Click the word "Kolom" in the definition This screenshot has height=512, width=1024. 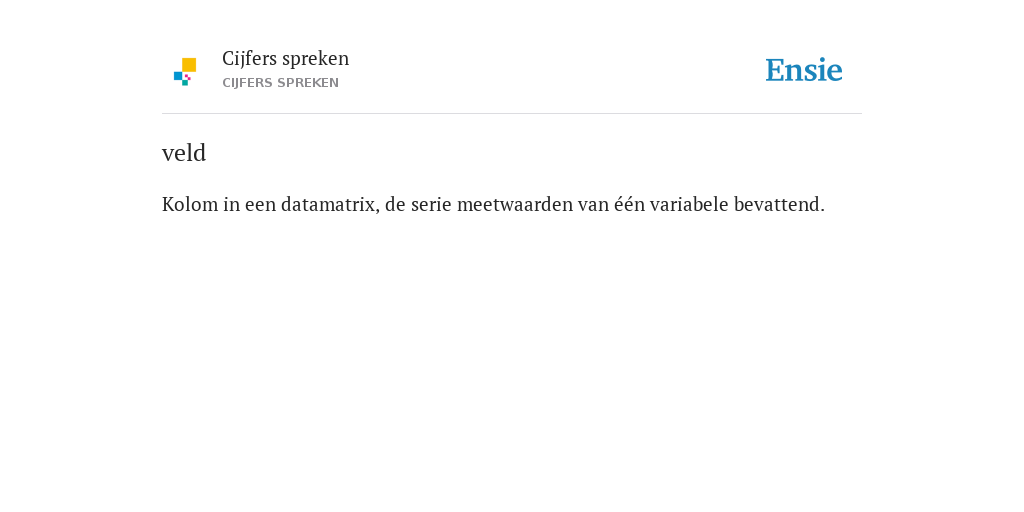click(x=190, y=204)
